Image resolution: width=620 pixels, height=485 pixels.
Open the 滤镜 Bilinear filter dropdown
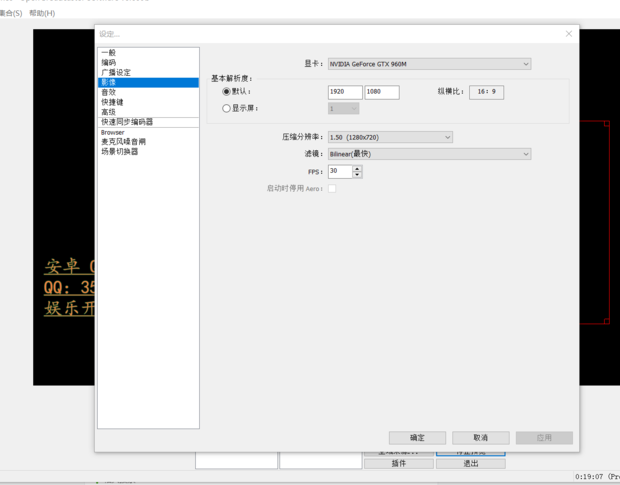pos(429,154)
